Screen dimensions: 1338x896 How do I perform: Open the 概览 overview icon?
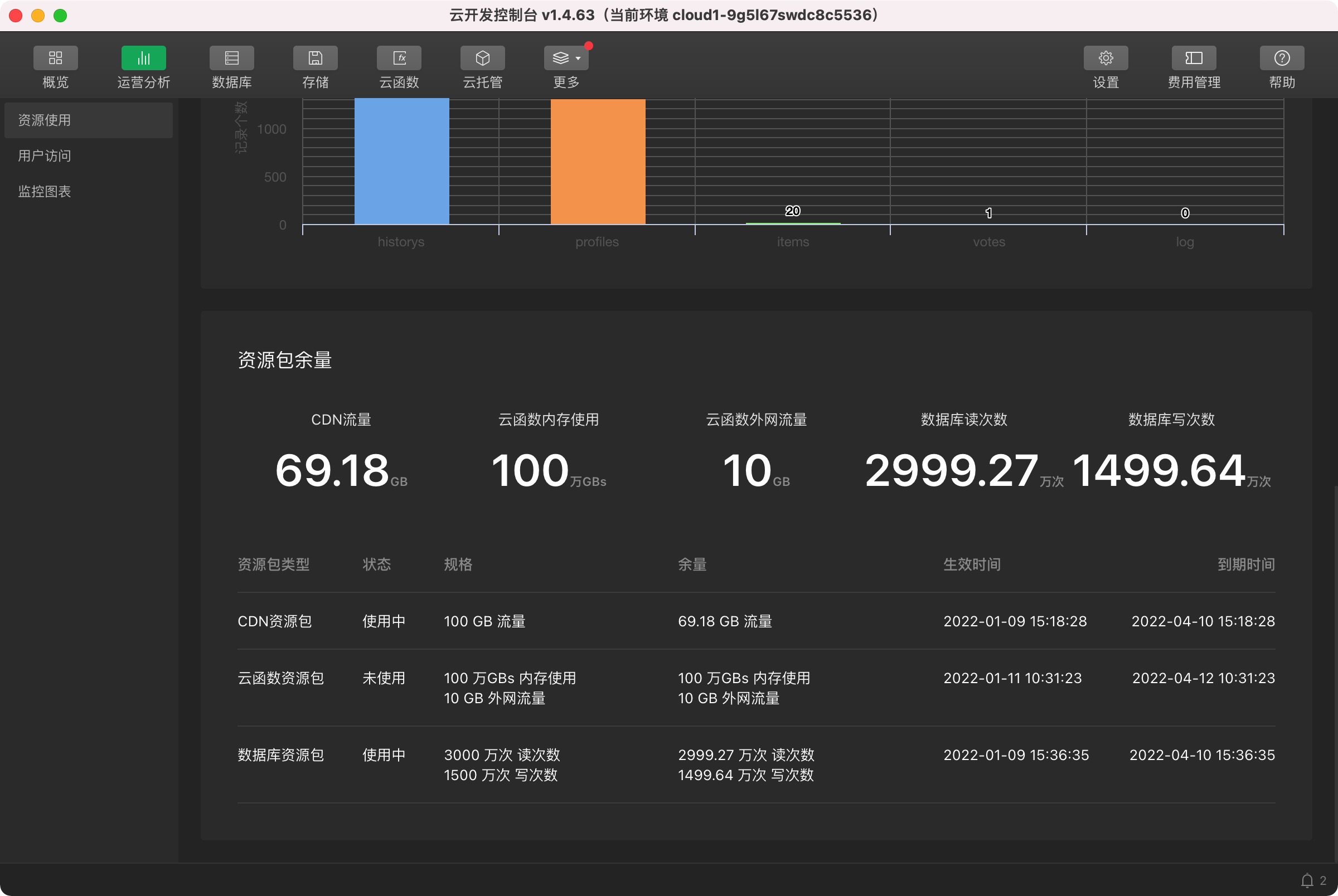pyautogui.click(x=55, y=59)
